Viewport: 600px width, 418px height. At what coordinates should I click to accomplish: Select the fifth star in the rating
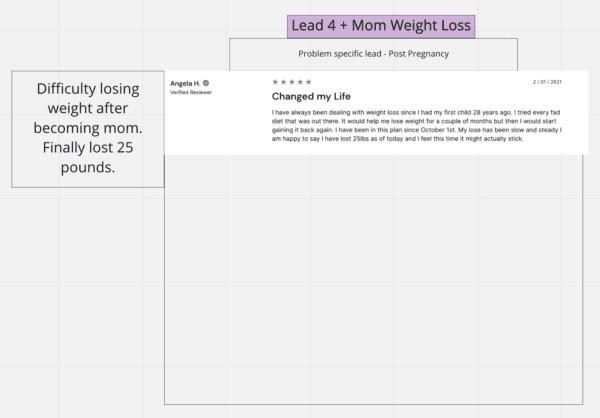(309, 82)
